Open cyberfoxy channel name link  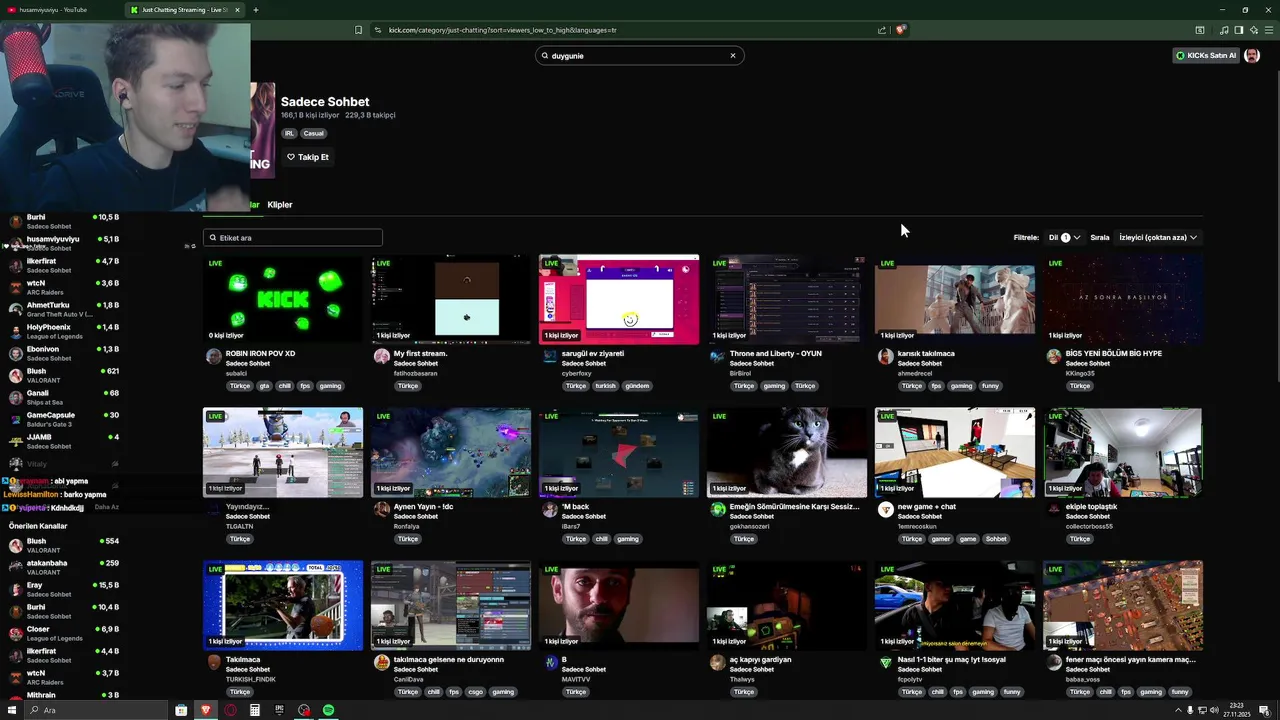(576, 373)
